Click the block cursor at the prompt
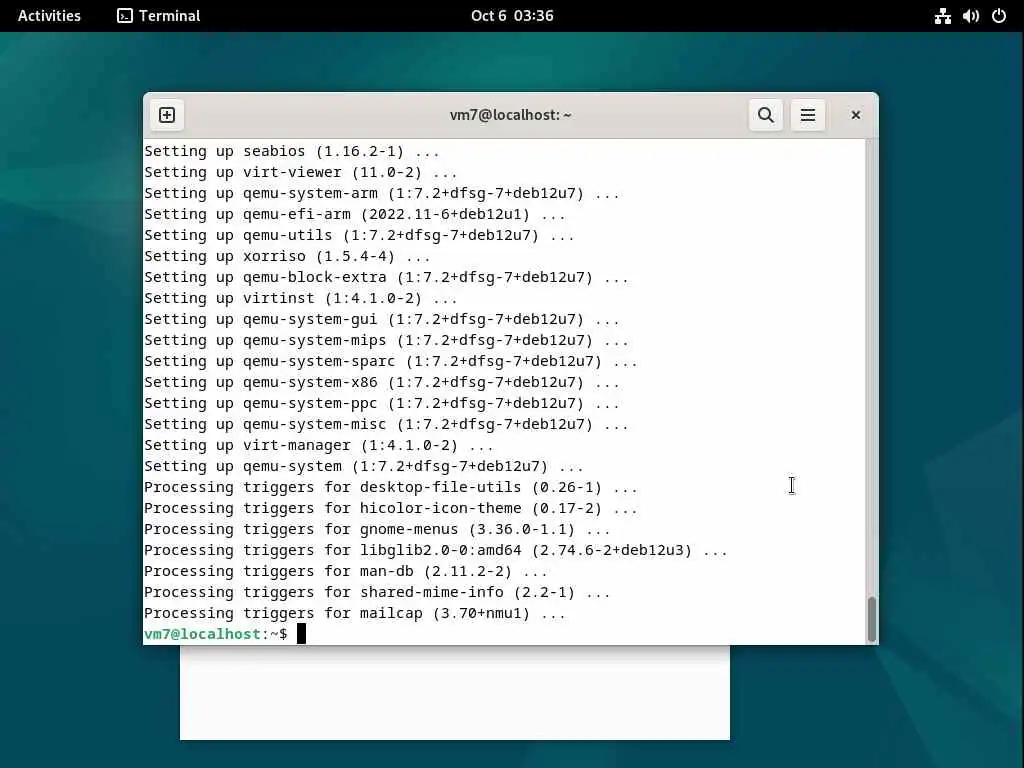 (x=301, y=633)
